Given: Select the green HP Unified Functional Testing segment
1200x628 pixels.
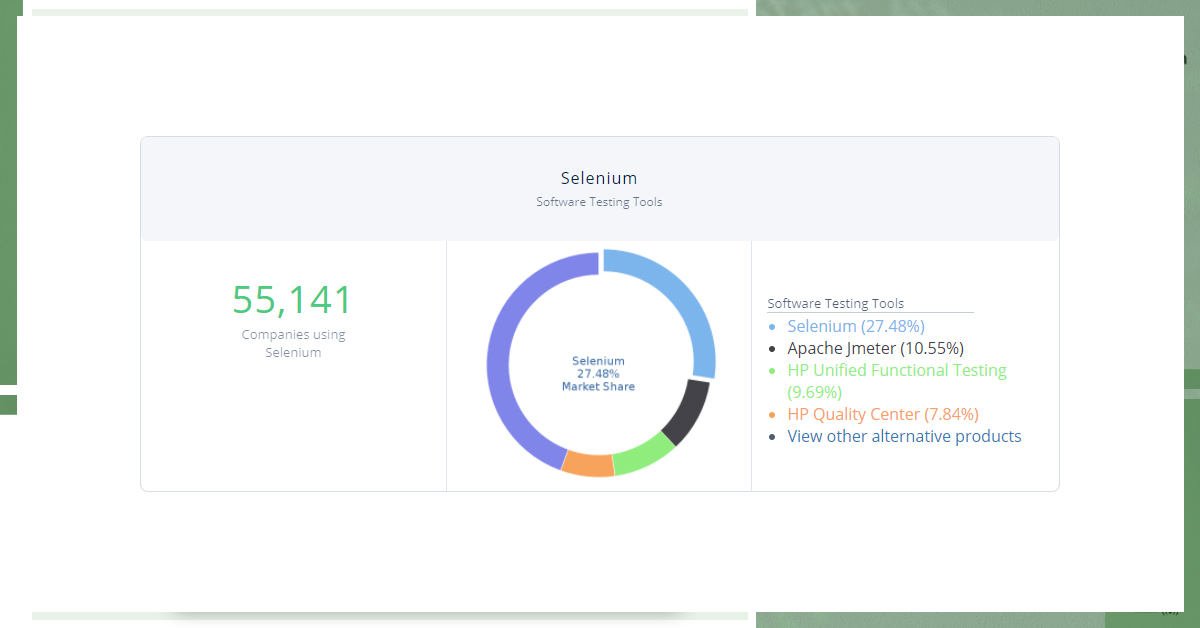Looking at the screenshot, I should [x=643, y=455].
